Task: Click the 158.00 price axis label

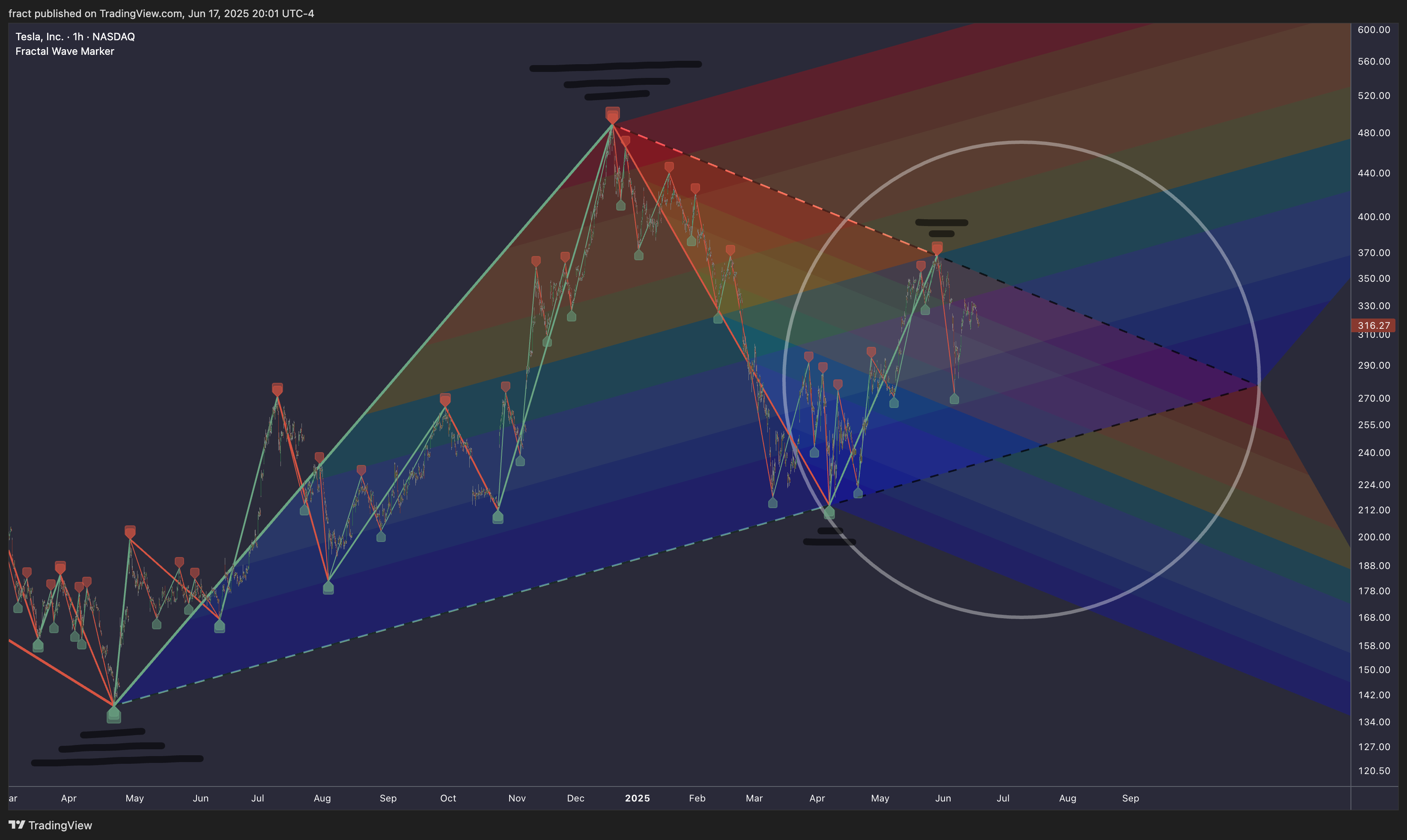Action: coord(1374,646)
